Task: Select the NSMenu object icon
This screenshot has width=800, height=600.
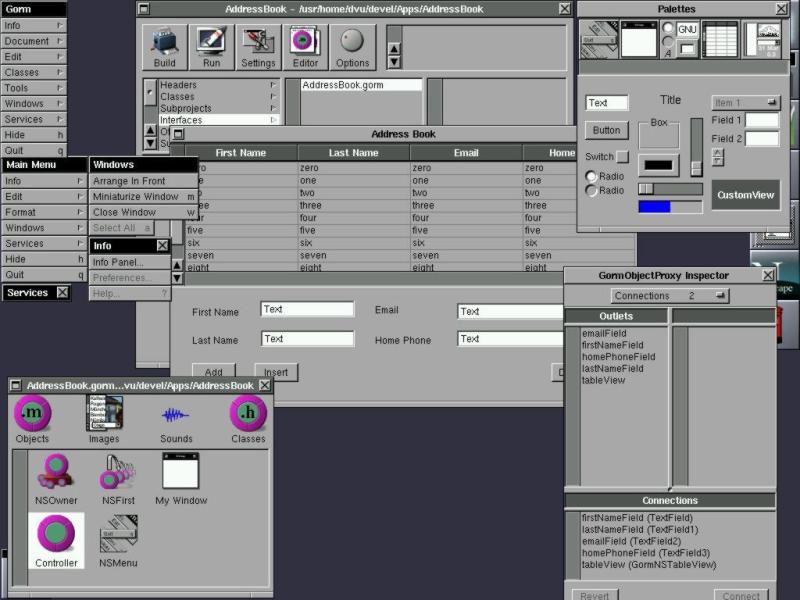Action: coord(118,540)
